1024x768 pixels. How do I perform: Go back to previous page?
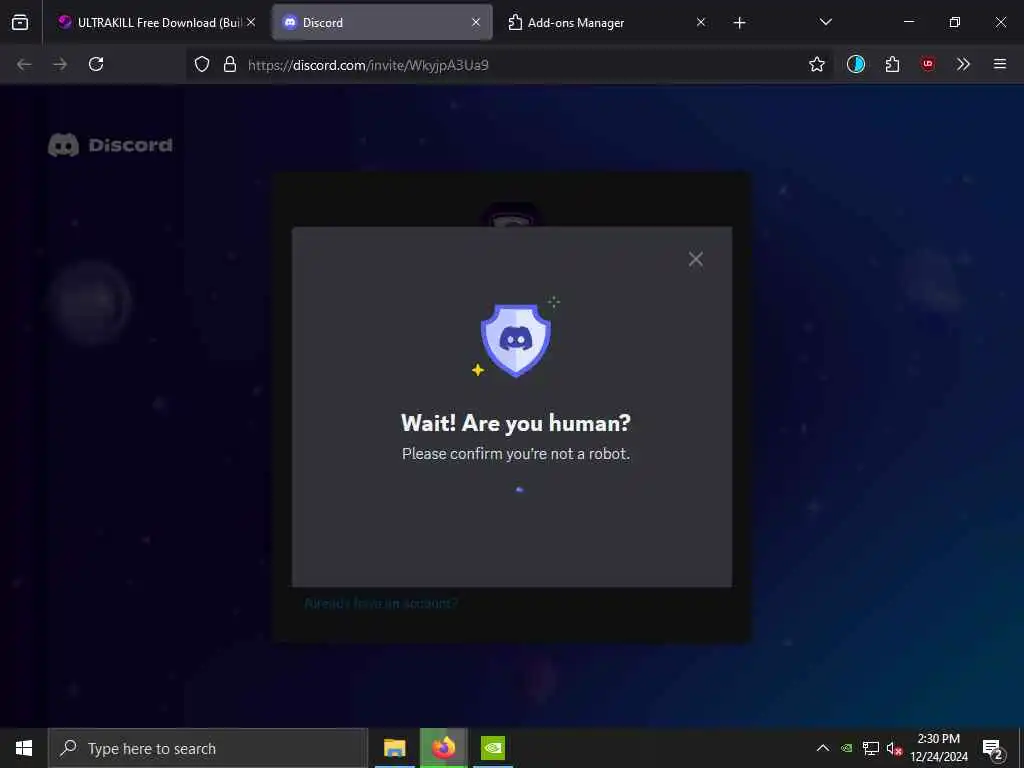(24, 64)
